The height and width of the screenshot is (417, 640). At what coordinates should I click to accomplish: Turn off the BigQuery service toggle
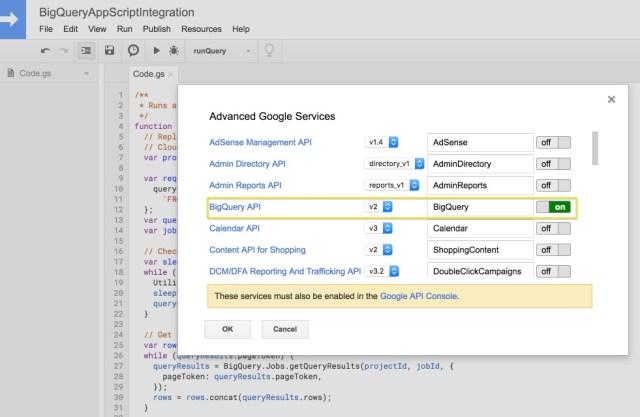[x=553, y=207]
